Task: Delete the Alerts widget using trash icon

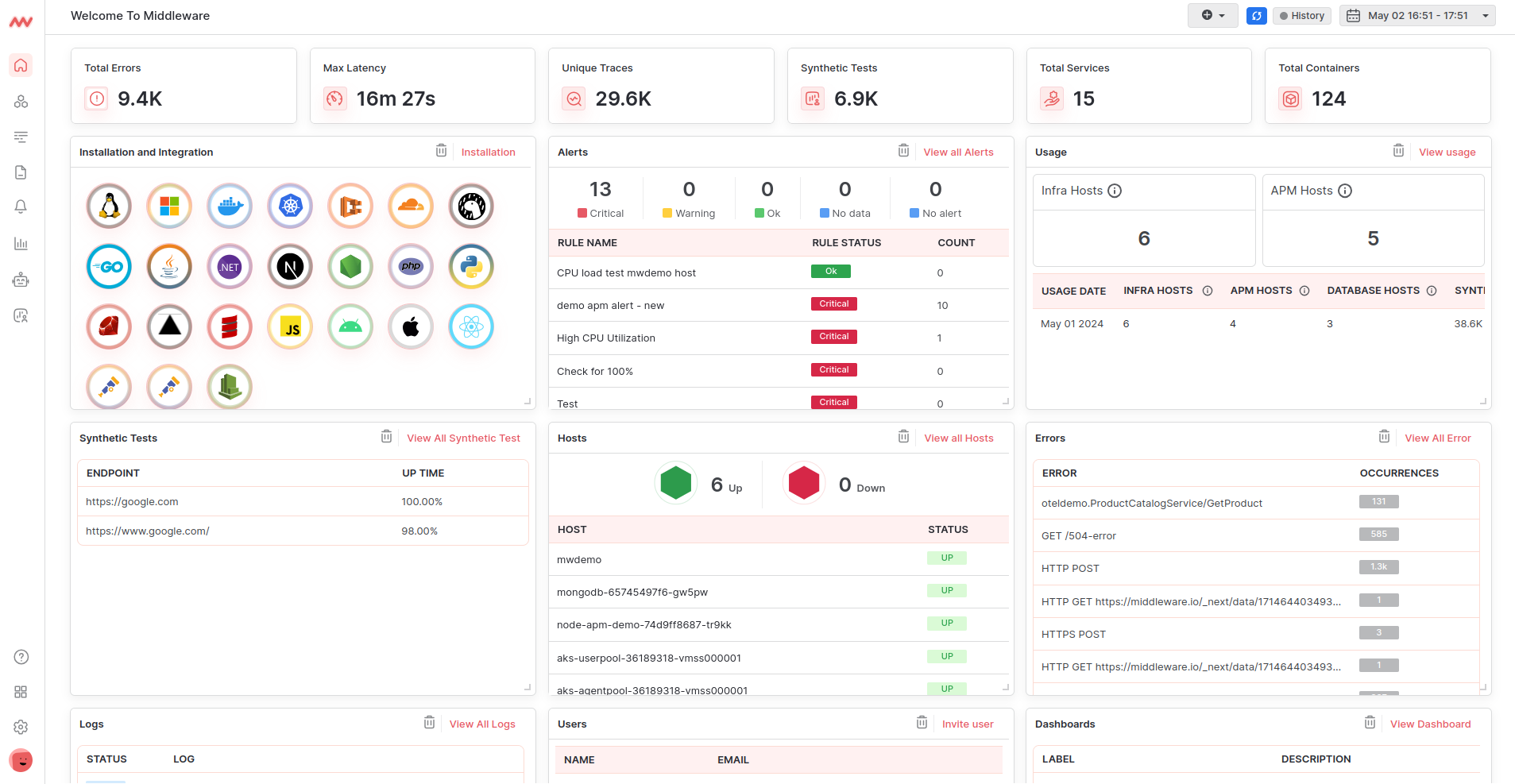Action: [x=903, y=151]
